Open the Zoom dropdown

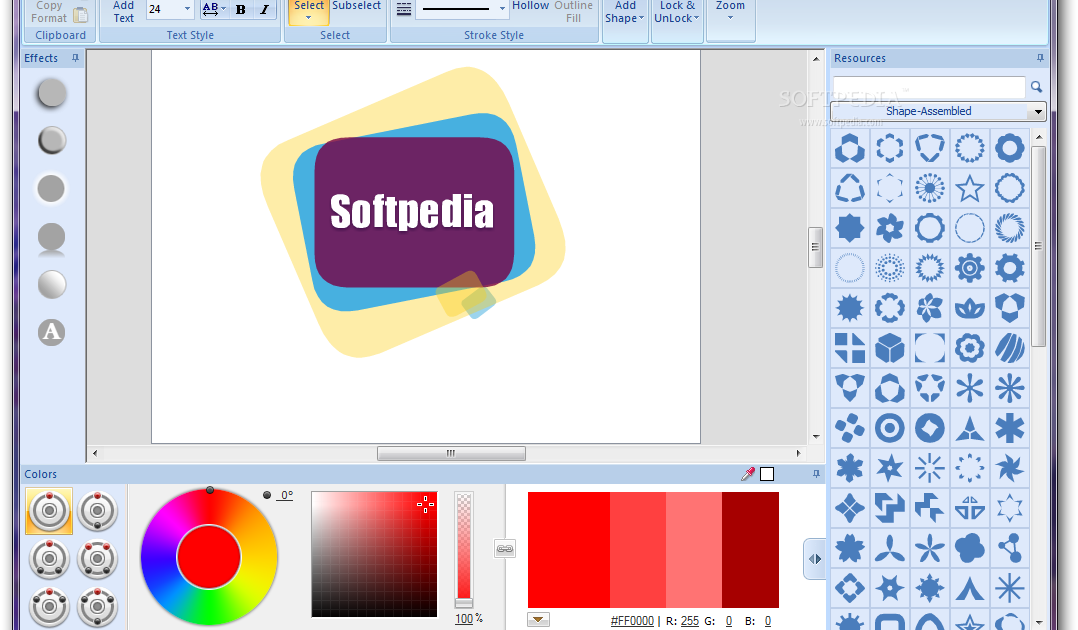(730, 10)
